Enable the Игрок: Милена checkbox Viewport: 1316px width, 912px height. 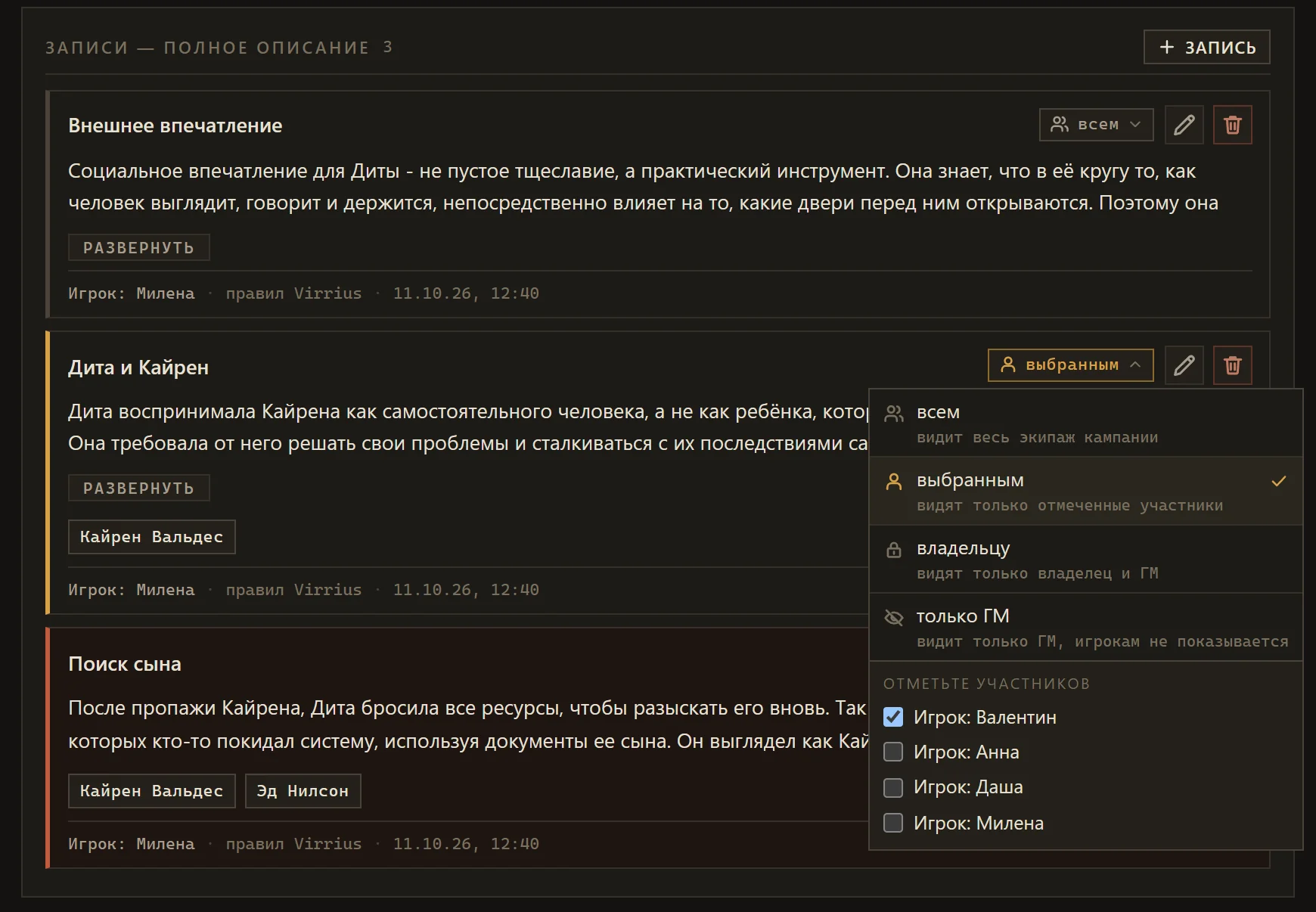click(893, 823)
